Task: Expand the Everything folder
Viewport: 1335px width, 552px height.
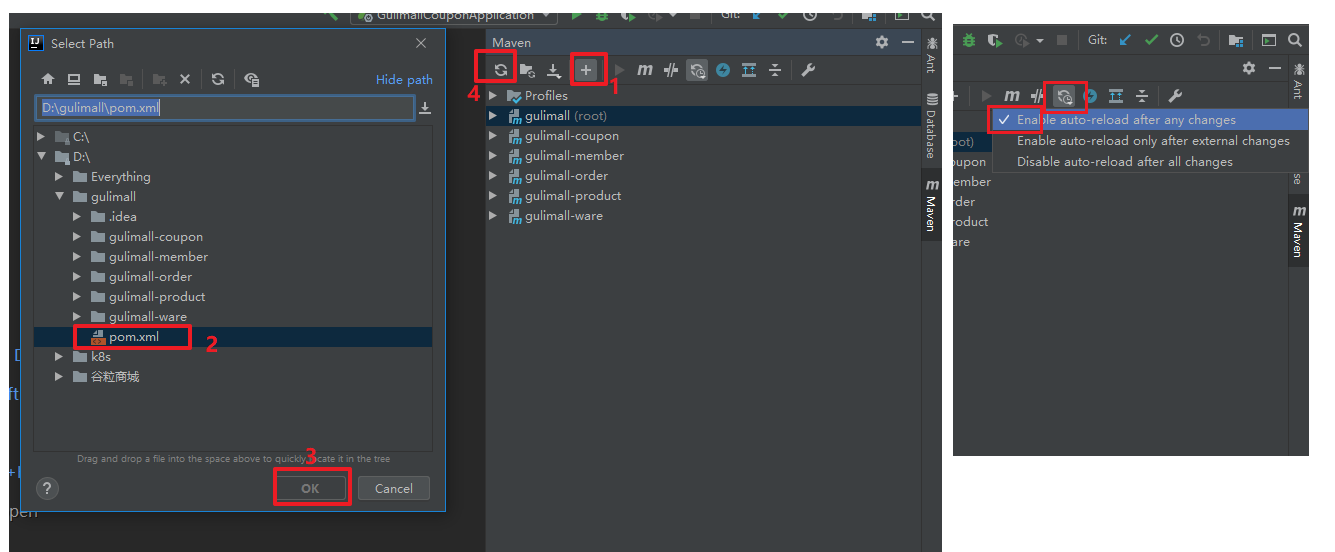Action: [59, 176]
